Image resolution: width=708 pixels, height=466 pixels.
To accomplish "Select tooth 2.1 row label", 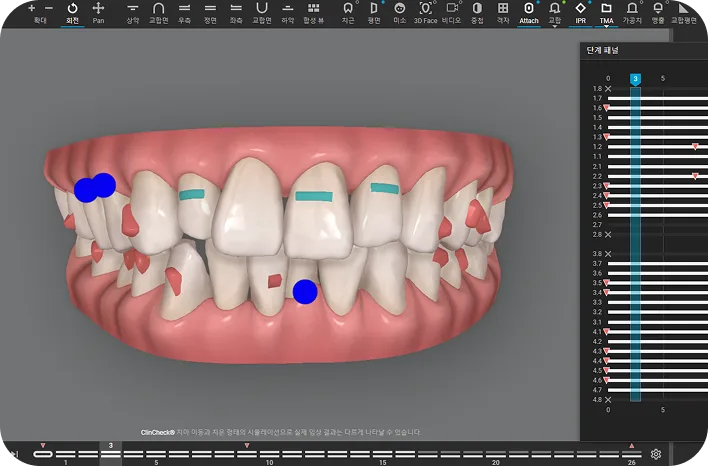I will point(597,166).
